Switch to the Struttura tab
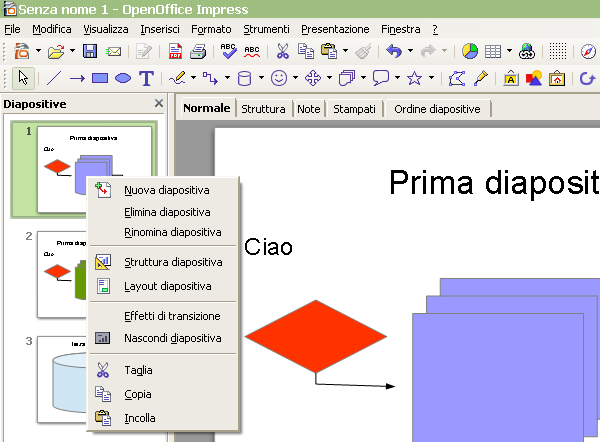The width and height of the screenshot is (600, 442). pos(263,109)
